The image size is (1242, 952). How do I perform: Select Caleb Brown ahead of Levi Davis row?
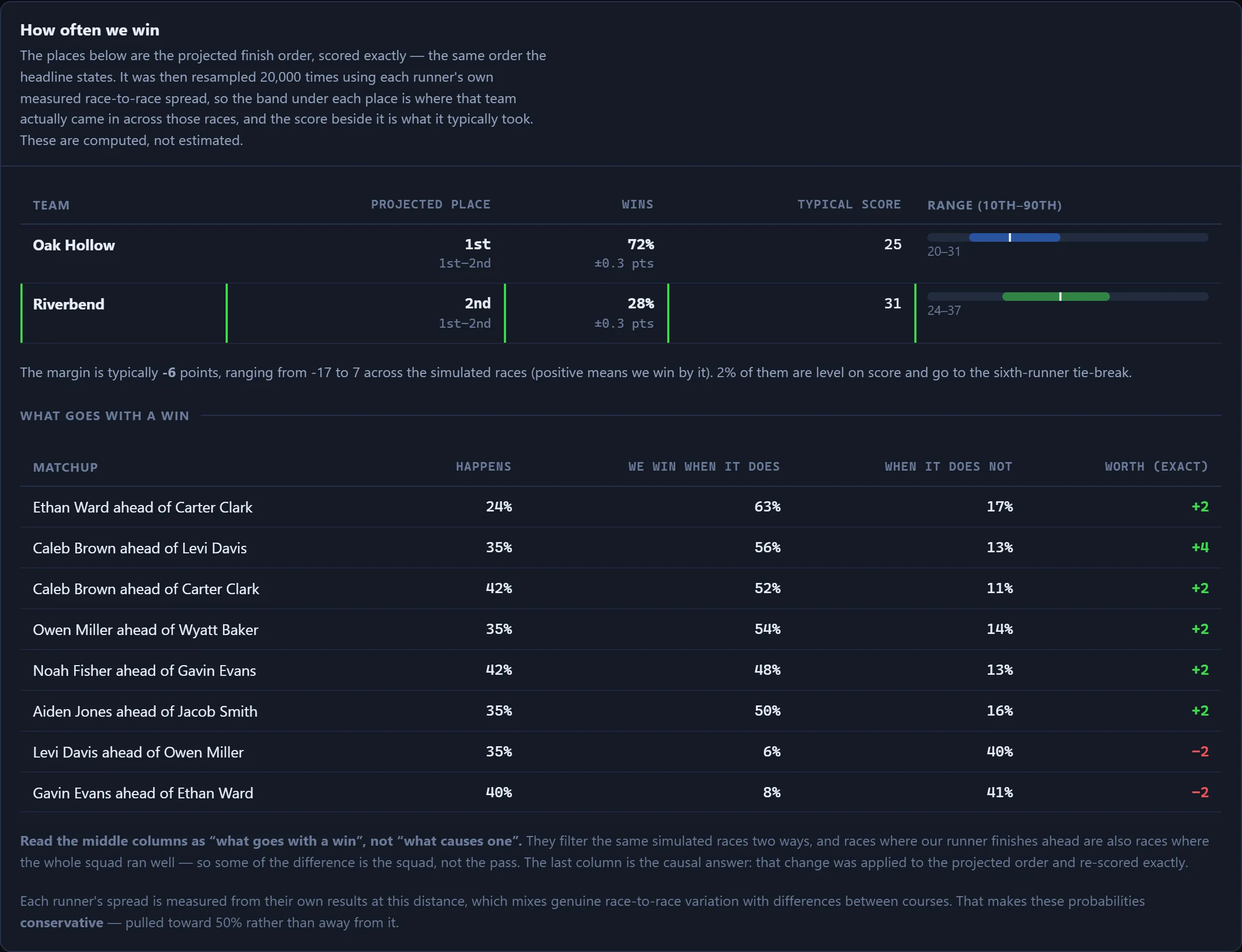620,547
